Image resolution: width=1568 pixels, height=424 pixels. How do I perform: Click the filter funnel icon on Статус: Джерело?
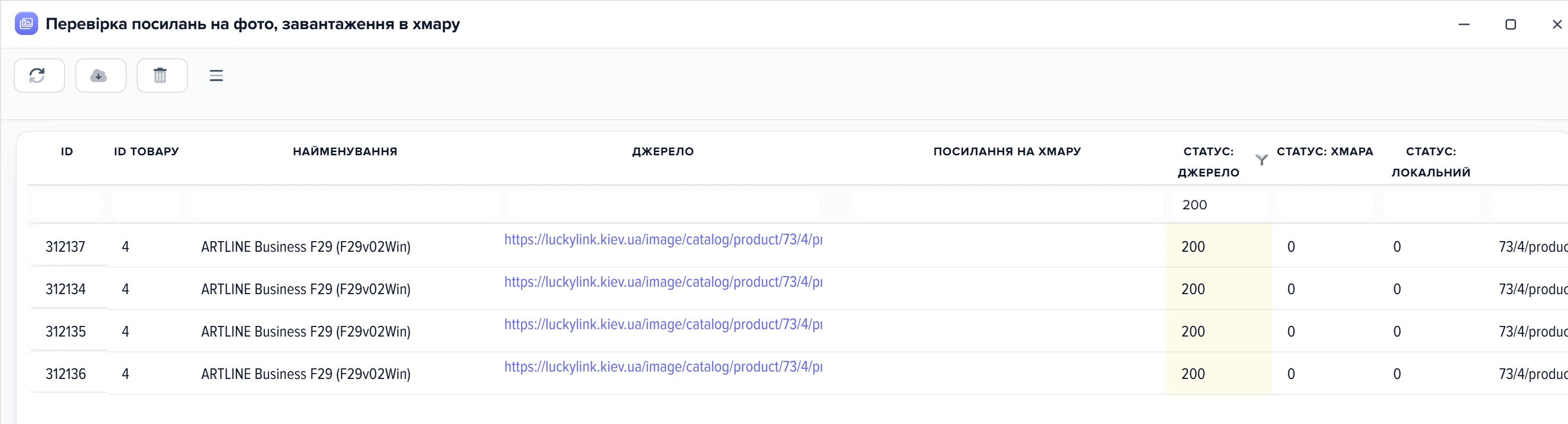tap(1262, 160)
